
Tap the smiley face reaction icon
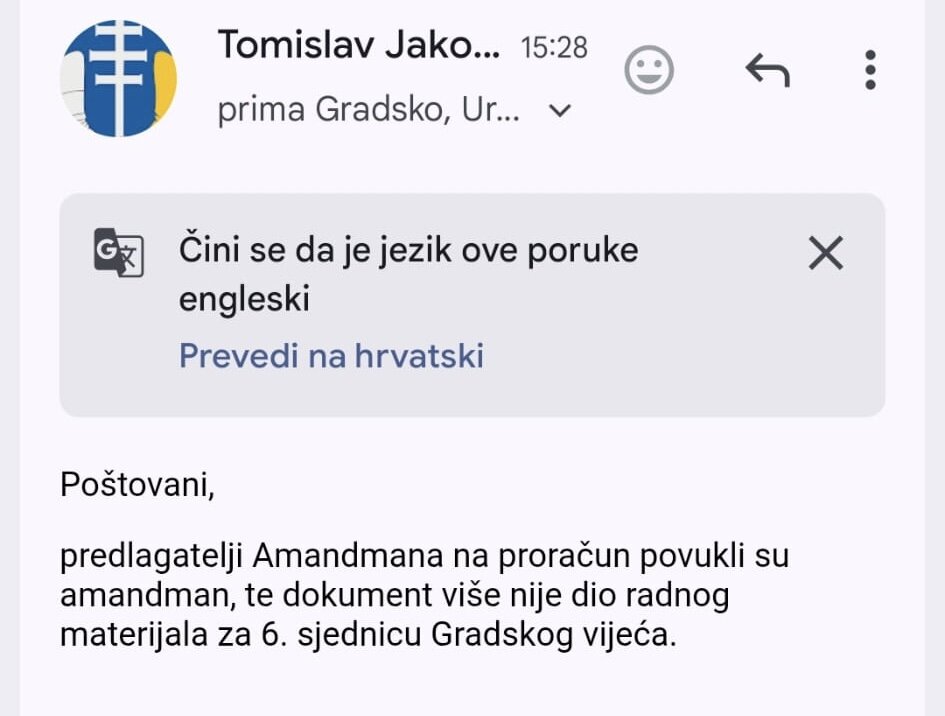651,70
